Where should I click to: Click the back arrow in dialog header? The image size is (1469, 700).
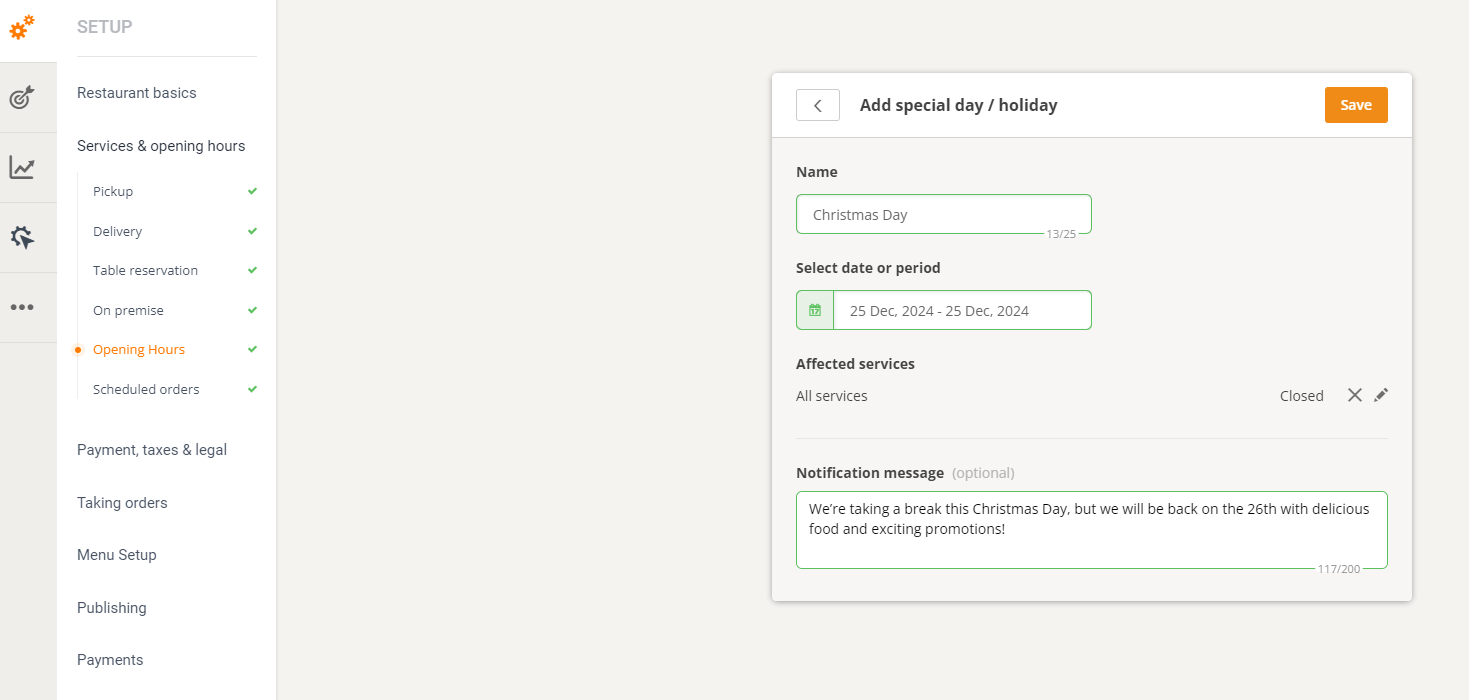click(817, 105)
